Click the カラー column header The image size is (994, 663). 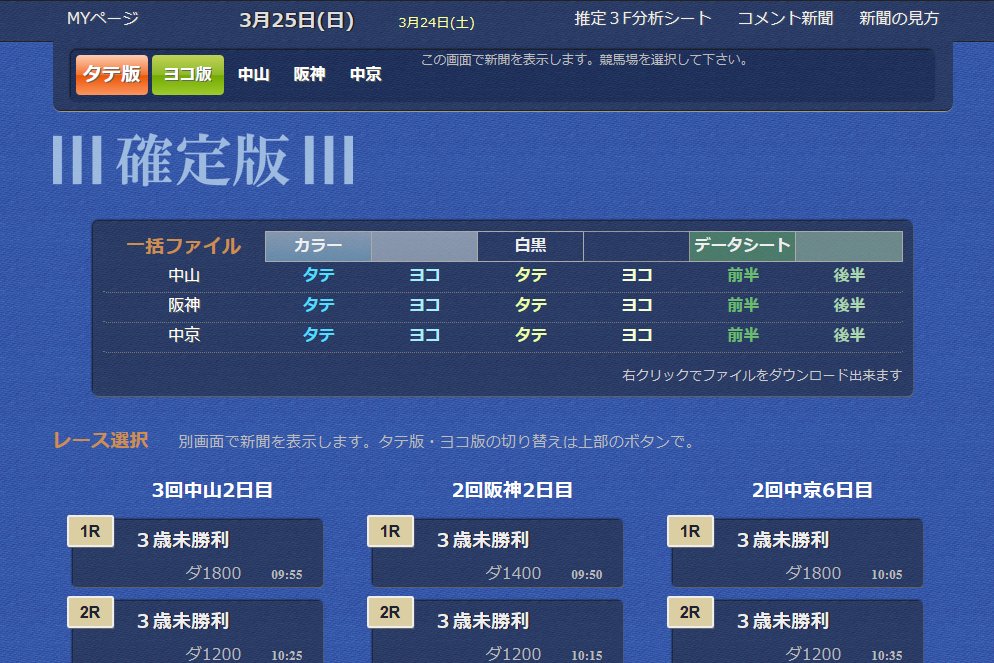click(318, 246)
